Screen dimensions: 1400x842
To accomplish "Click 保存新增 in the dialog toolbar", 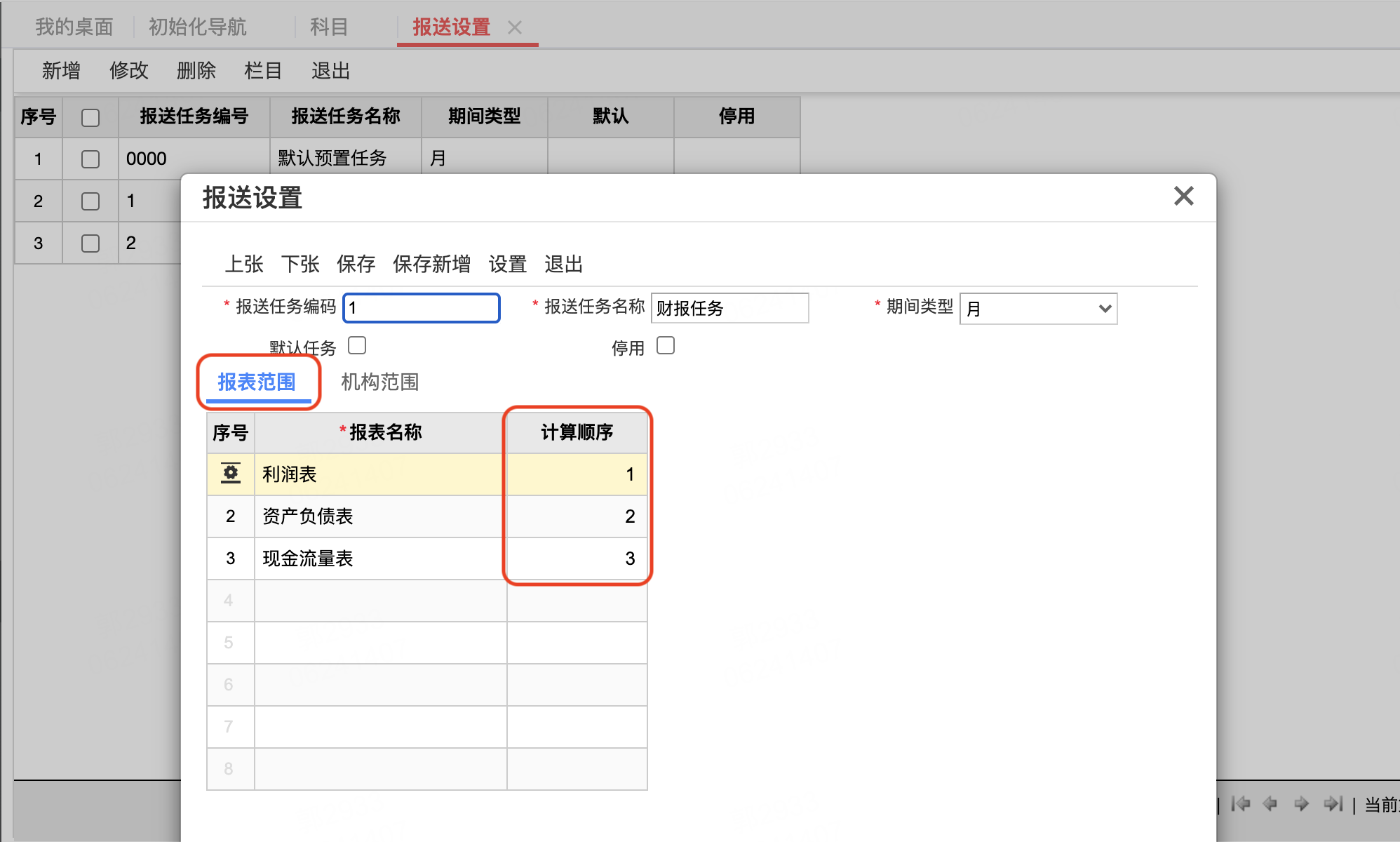I will (431, 264).
